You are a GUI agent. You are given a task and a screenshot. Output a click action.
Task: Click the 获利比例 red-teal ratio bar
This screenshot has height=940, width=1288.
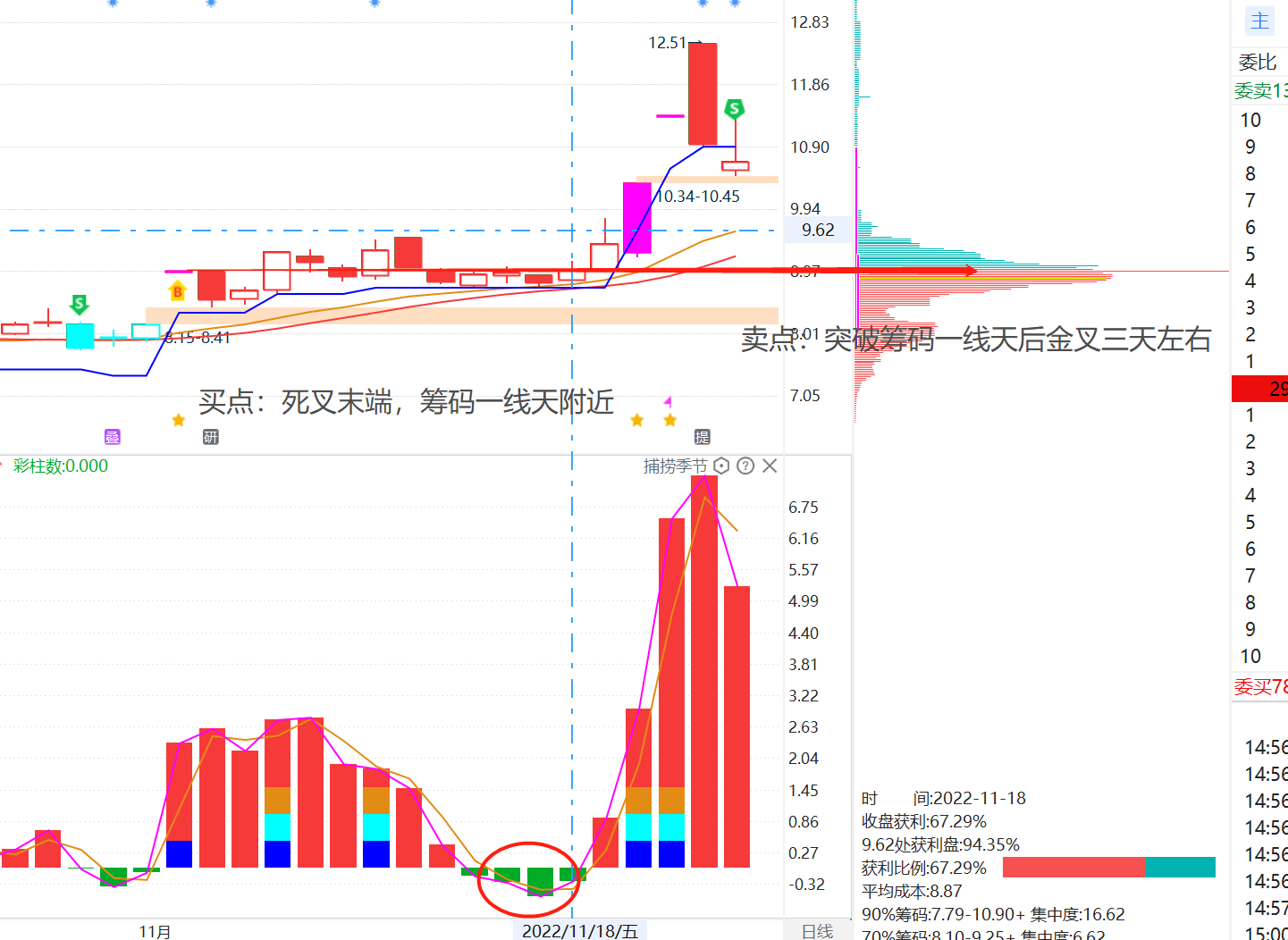pos(1109,867)
